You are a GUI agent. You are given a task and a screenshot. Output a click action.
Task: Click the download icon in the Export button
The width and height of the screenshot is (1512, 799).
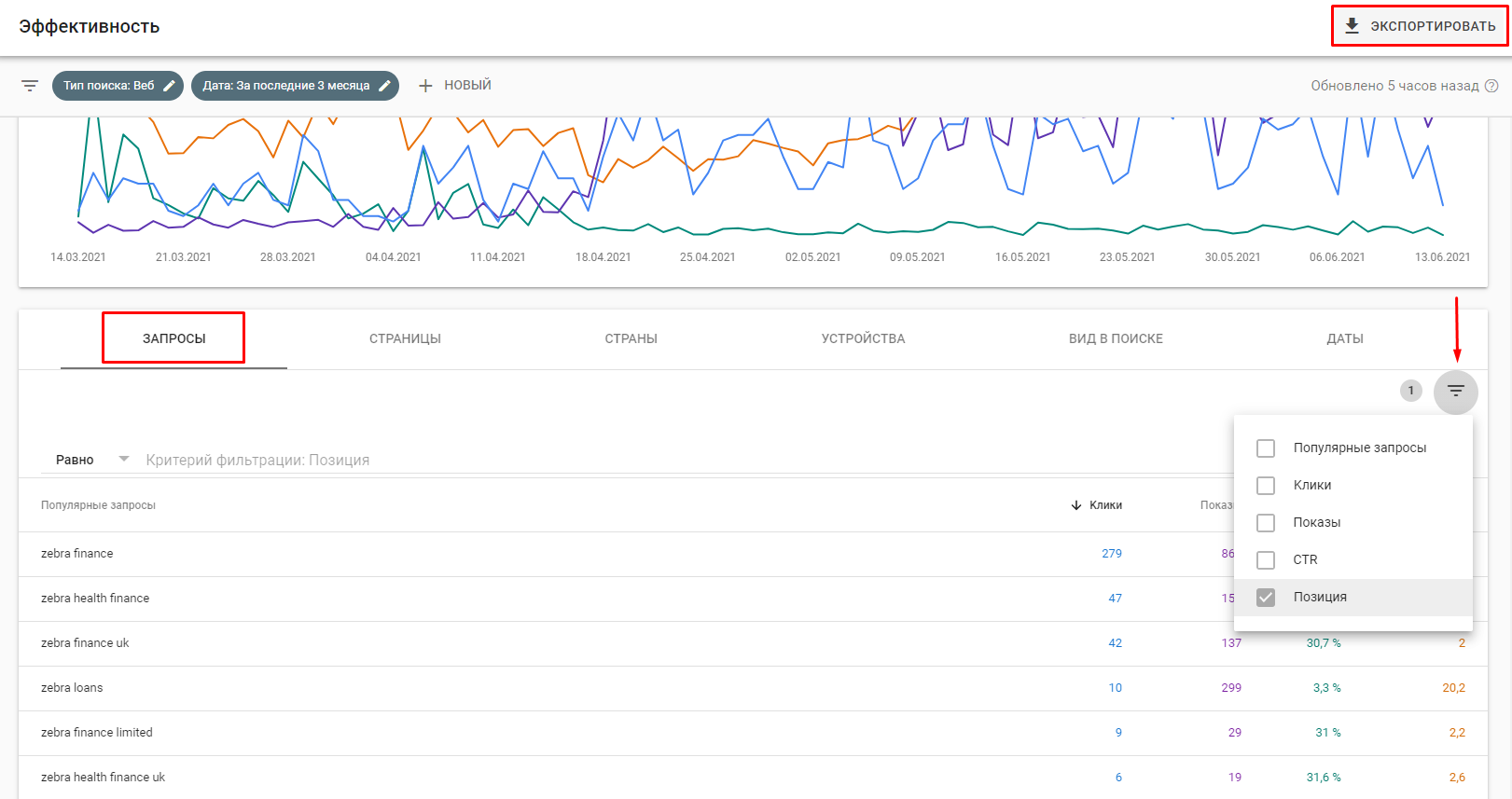tap(1352, 26)
